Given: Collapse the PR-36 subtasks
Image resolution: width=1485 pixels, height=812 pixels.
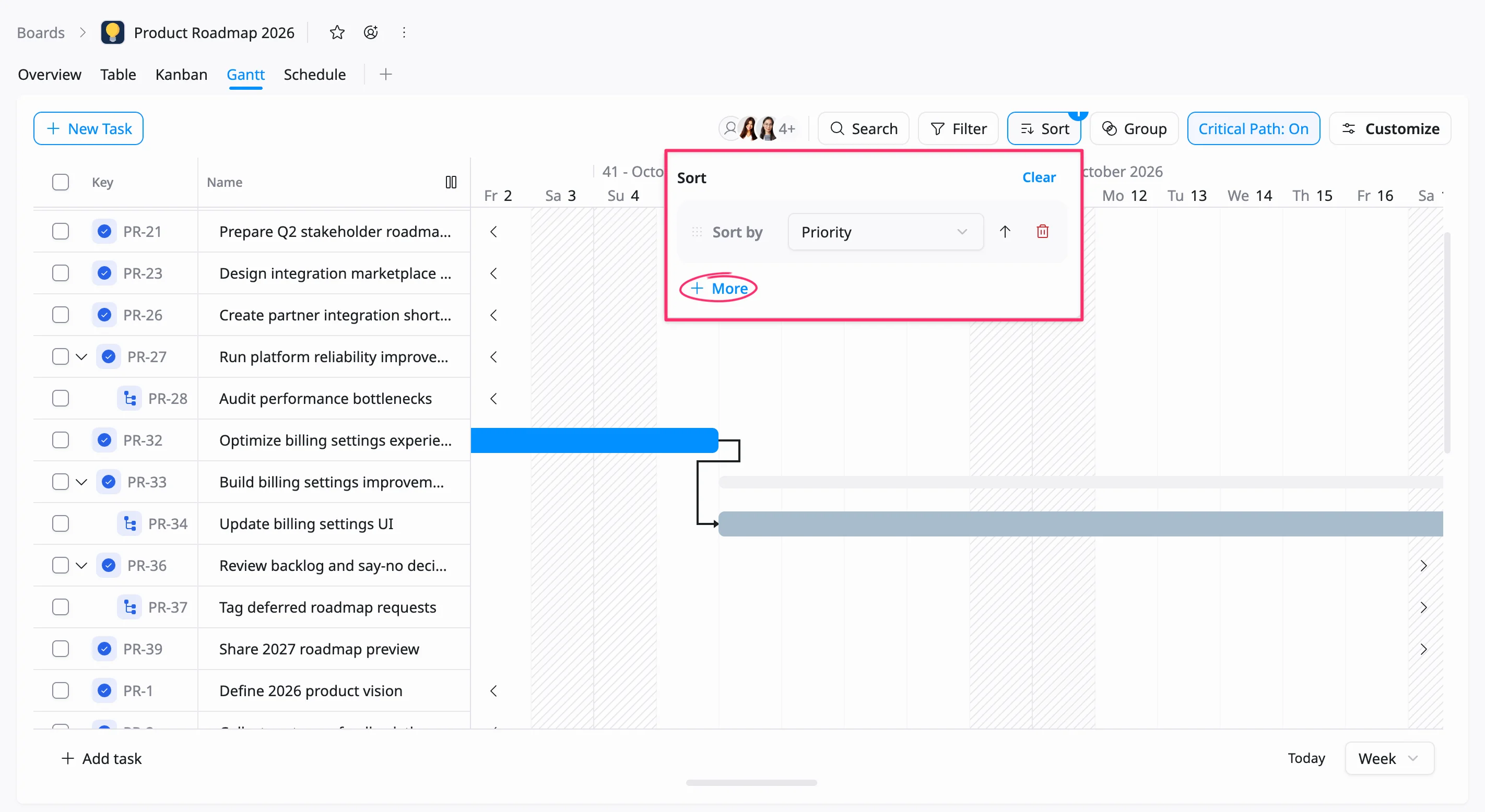Looking at the screenshot, I should point(81,565).
